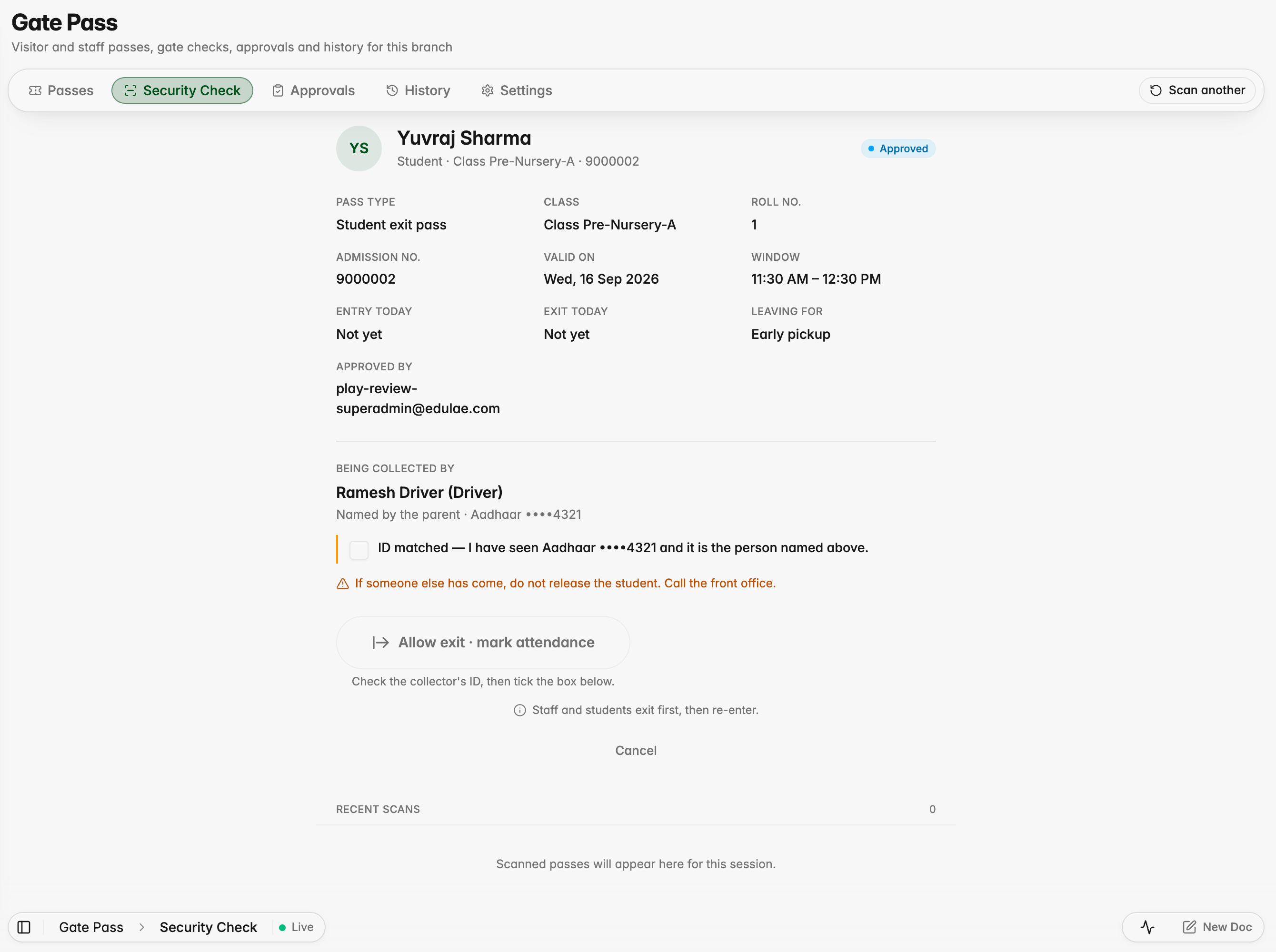Viewport: 1276px width, 952px height.
Task: Click the Settings gear icon
Action: (488, 90)
